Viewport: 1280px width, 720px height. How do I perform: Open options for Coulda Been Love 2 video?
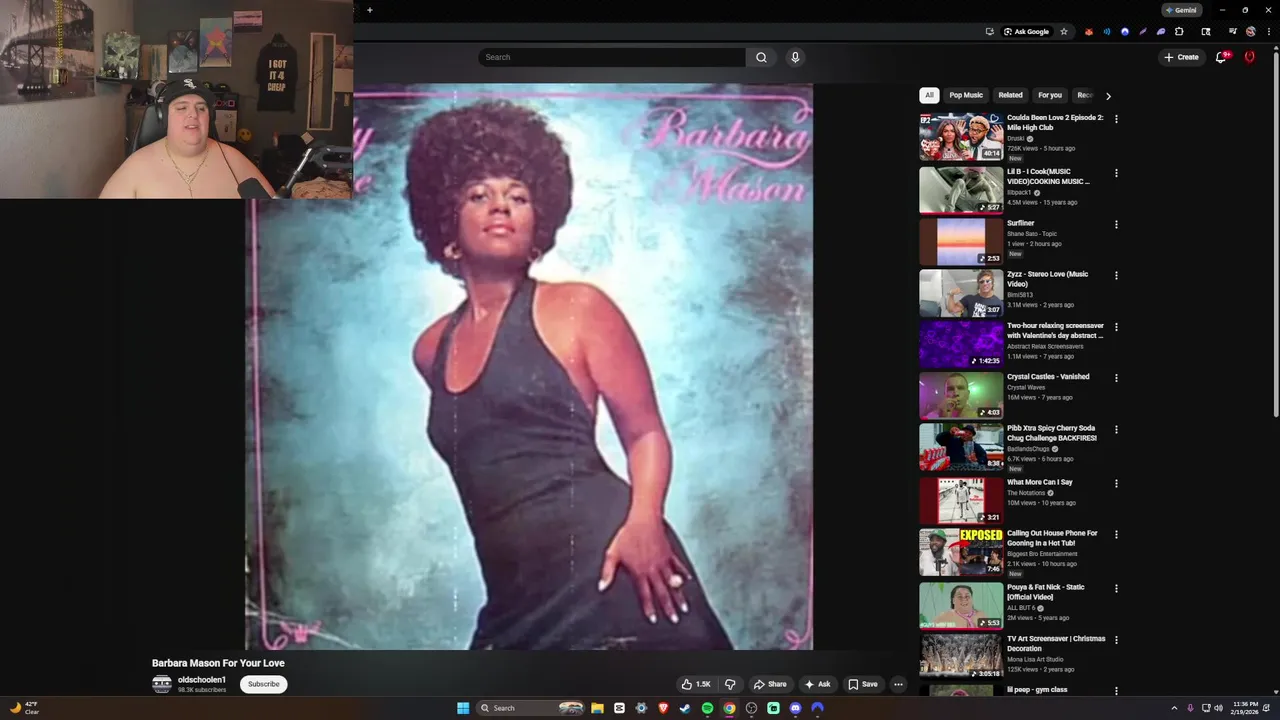[1116, 119]
